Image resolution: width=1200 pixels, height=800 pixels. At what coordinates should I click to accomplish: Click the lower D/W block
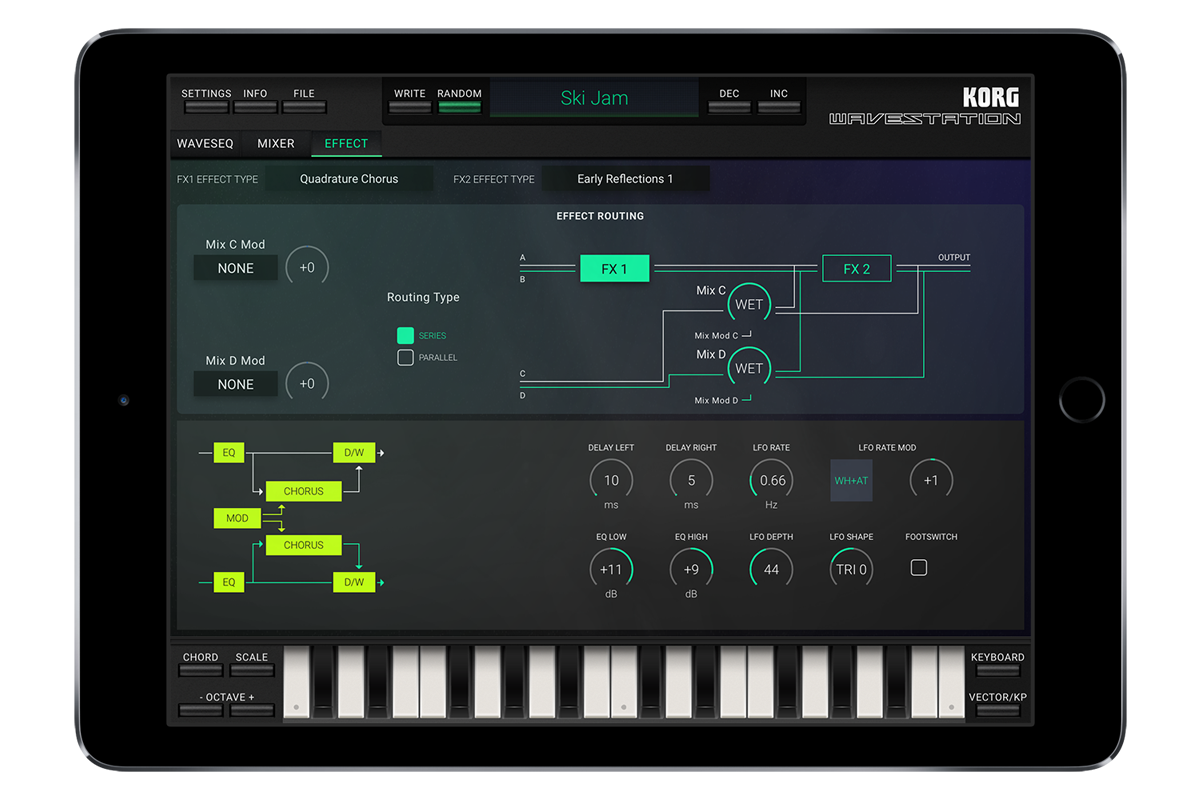click(354, 582)
